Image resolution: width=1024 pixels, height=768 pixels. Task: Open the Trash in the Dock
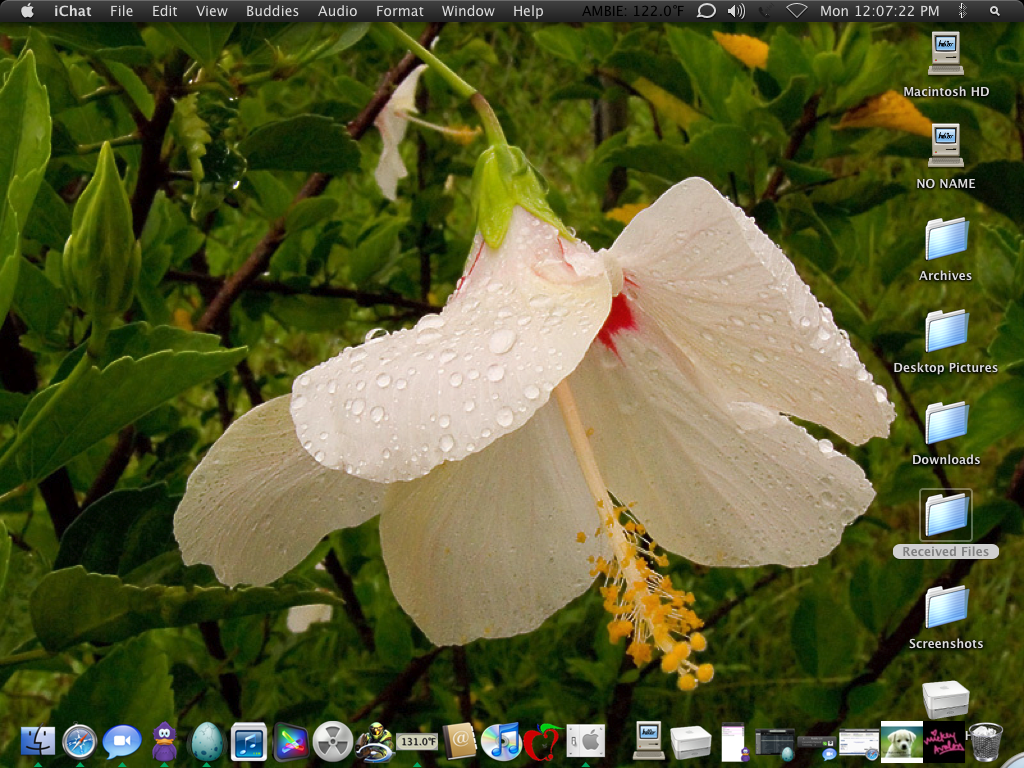(x=986, y=741)
